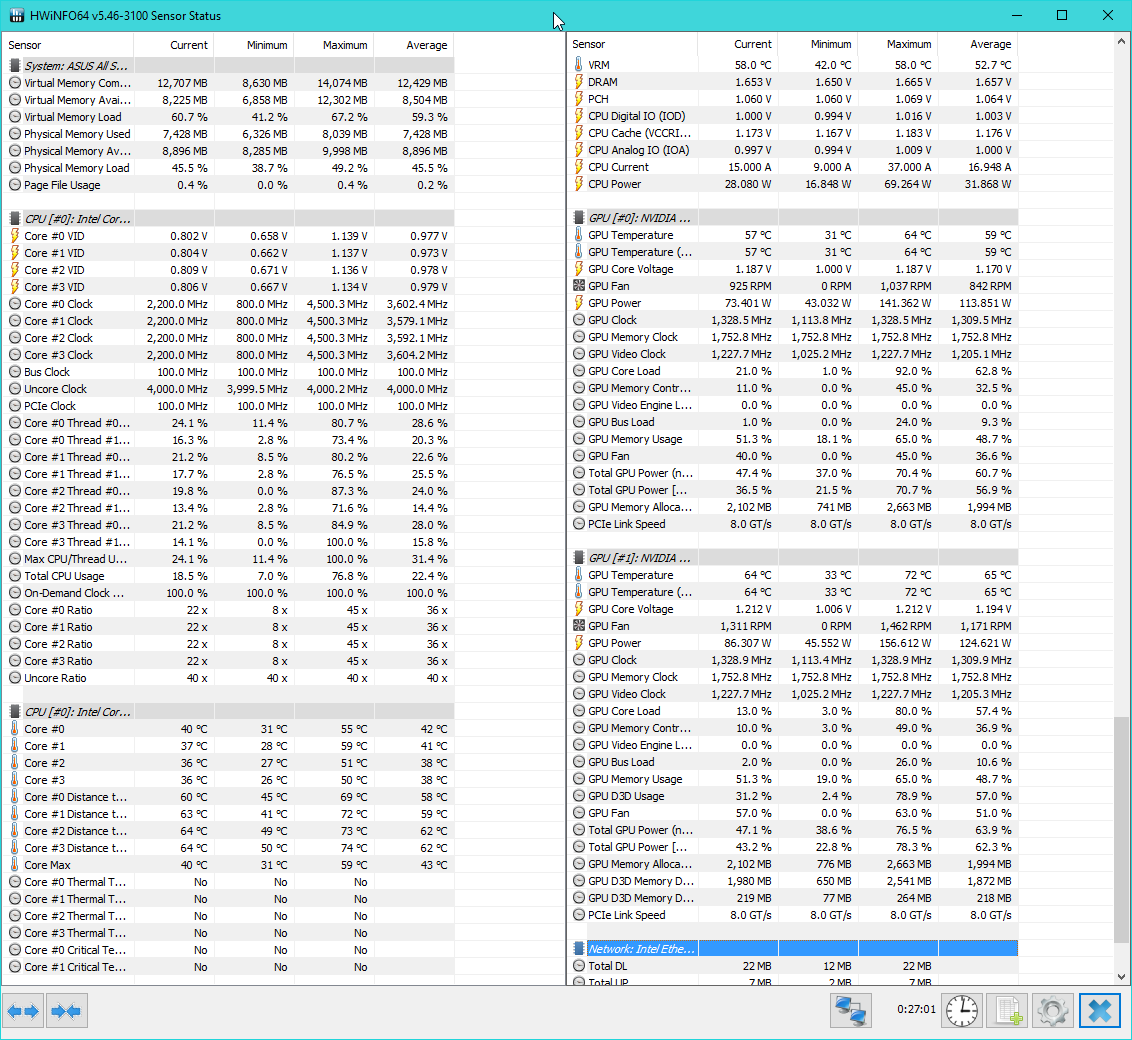This screenshot has width=1132, height=1040.
Task: Click the thermometer icon beside Core Max
Action: 14,865
